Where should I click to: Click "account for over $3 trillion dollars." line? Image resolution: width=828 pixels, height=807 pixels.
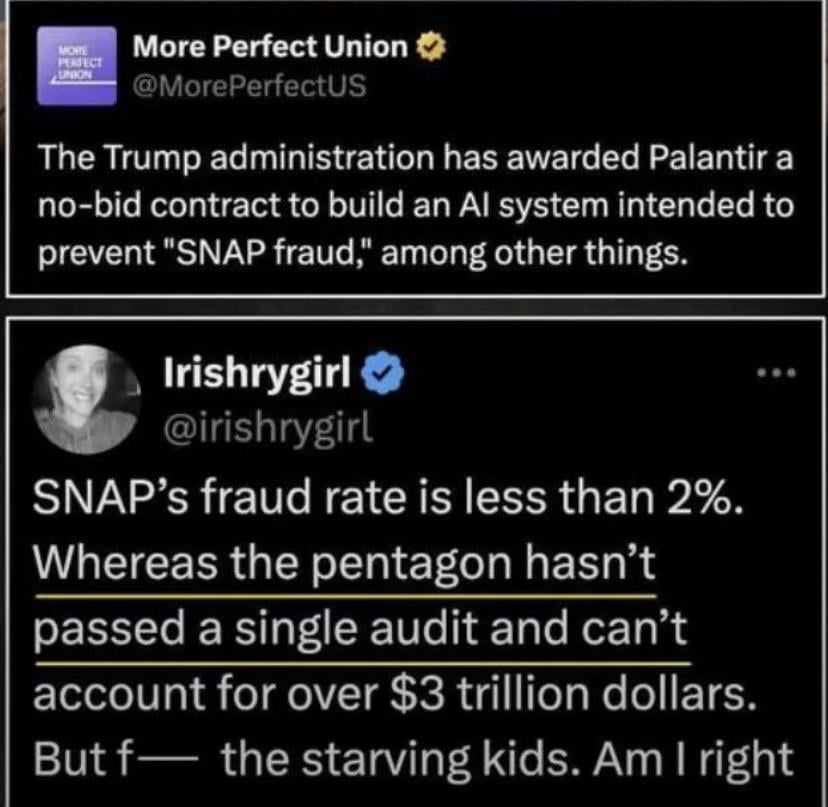(x=391, y=695)
